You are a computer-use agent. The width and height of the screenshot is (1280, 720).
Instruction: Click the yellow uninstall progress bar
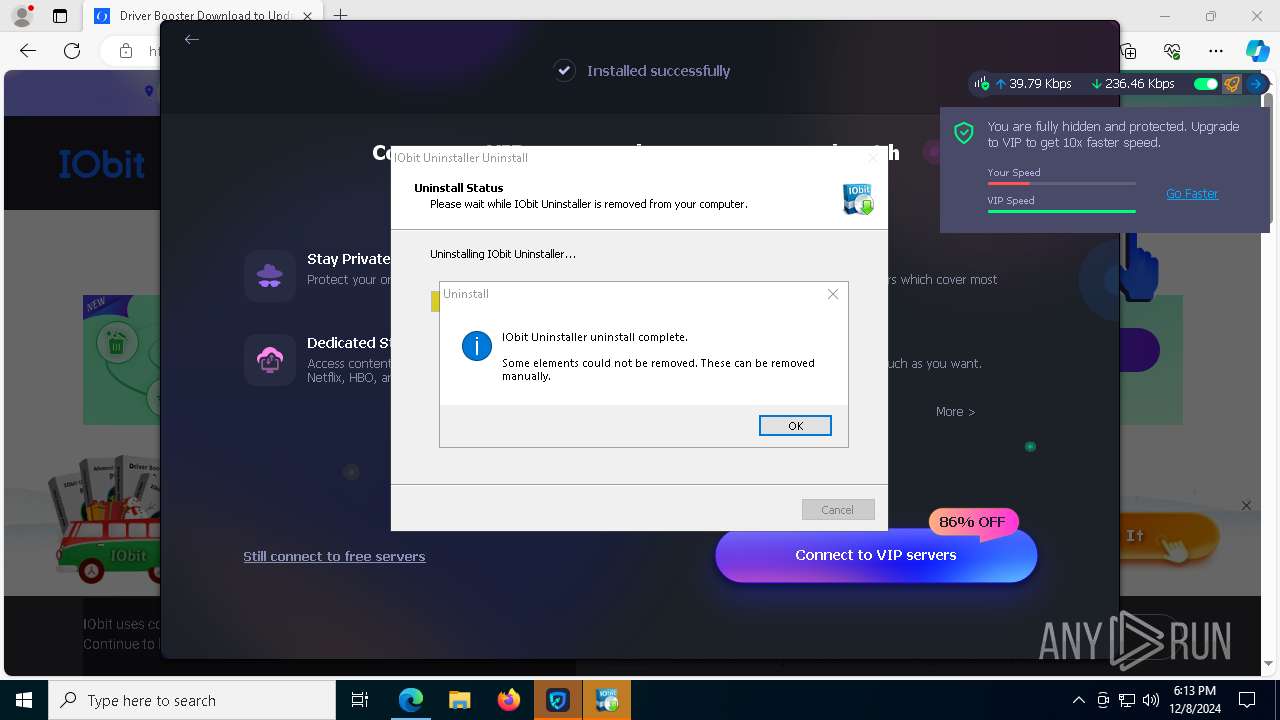pos(435,301)
